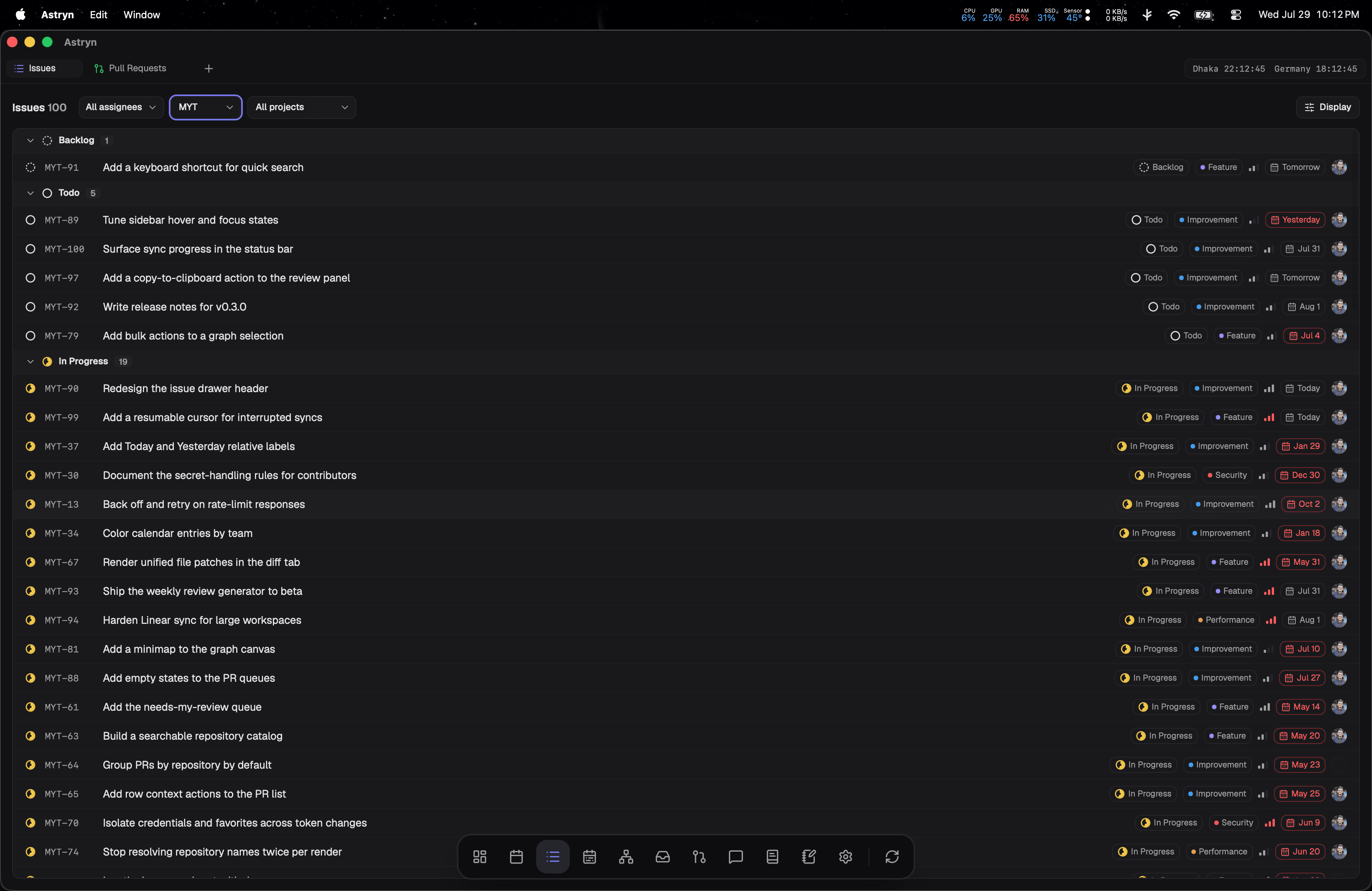This screenshot has width=1372, height=891.
Task: Open issue Color calendar entries by team
Action: point(178,533)
